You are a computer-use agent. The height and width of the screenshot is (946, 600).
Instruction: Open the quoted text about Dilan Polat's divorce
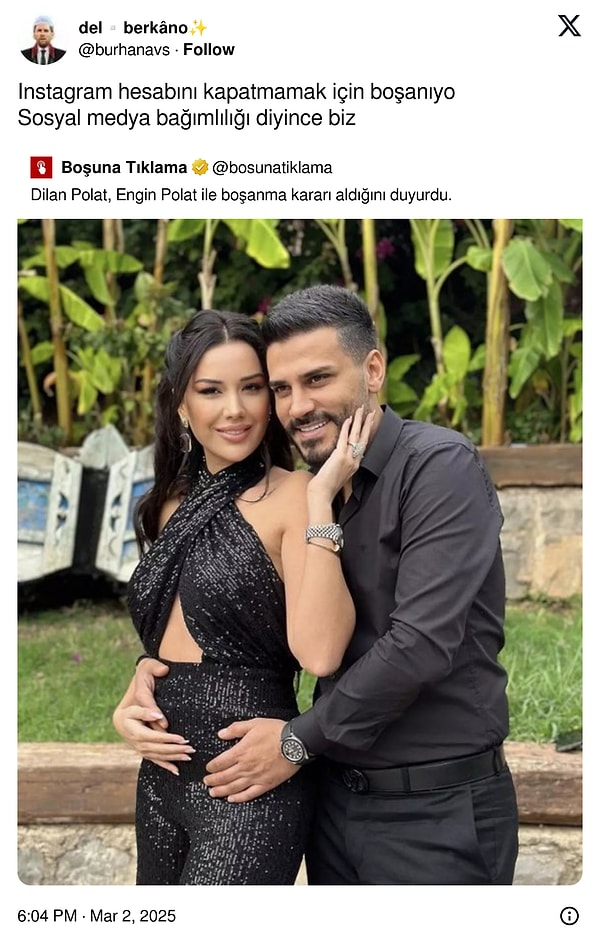[241, 195]
